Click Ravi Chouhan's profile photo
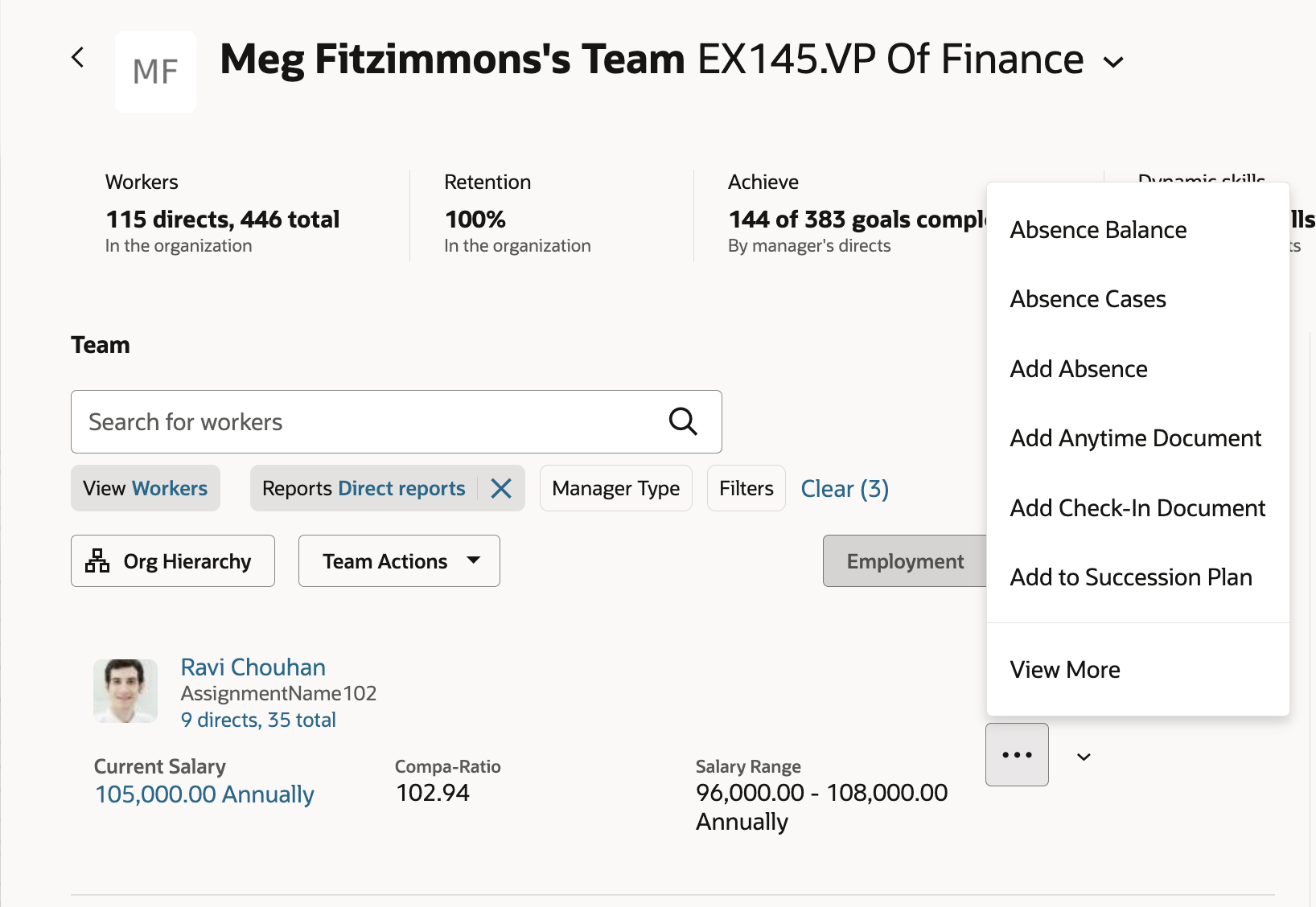This screenshot has height=907, width=1316. (x=125, y=691)
